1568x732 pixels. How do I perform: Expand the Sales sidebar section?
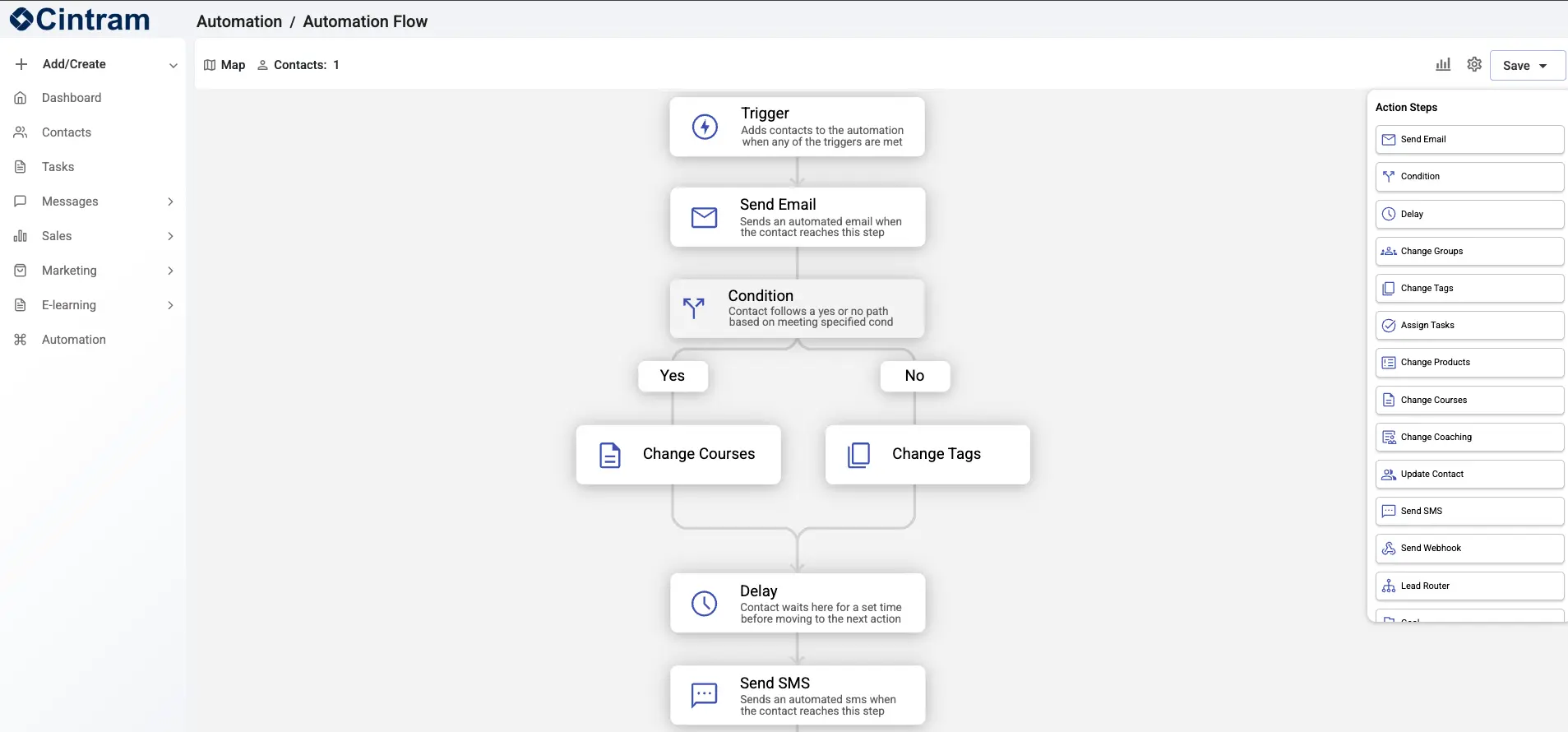[x=170, y=236]
